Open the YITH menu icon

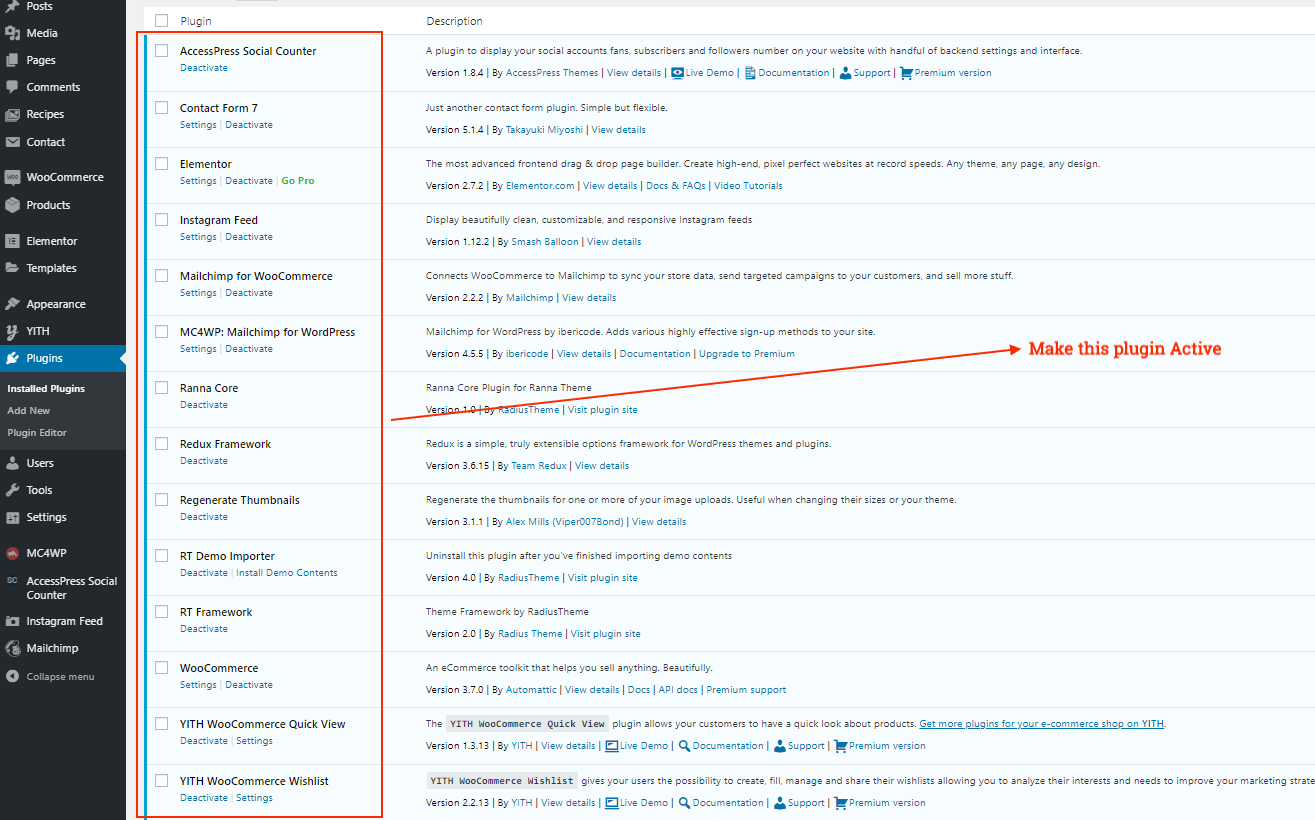tap(12, 331)
